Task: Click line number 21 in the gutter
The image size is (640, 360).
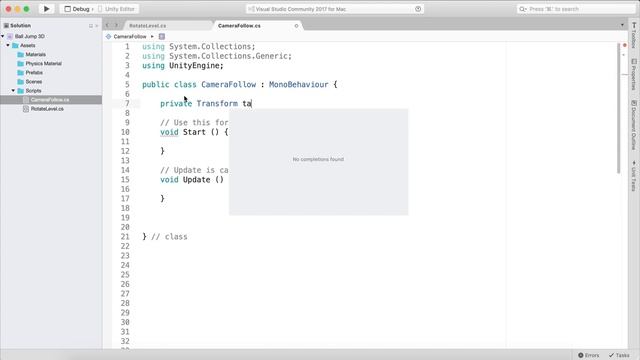Action: 125,237
